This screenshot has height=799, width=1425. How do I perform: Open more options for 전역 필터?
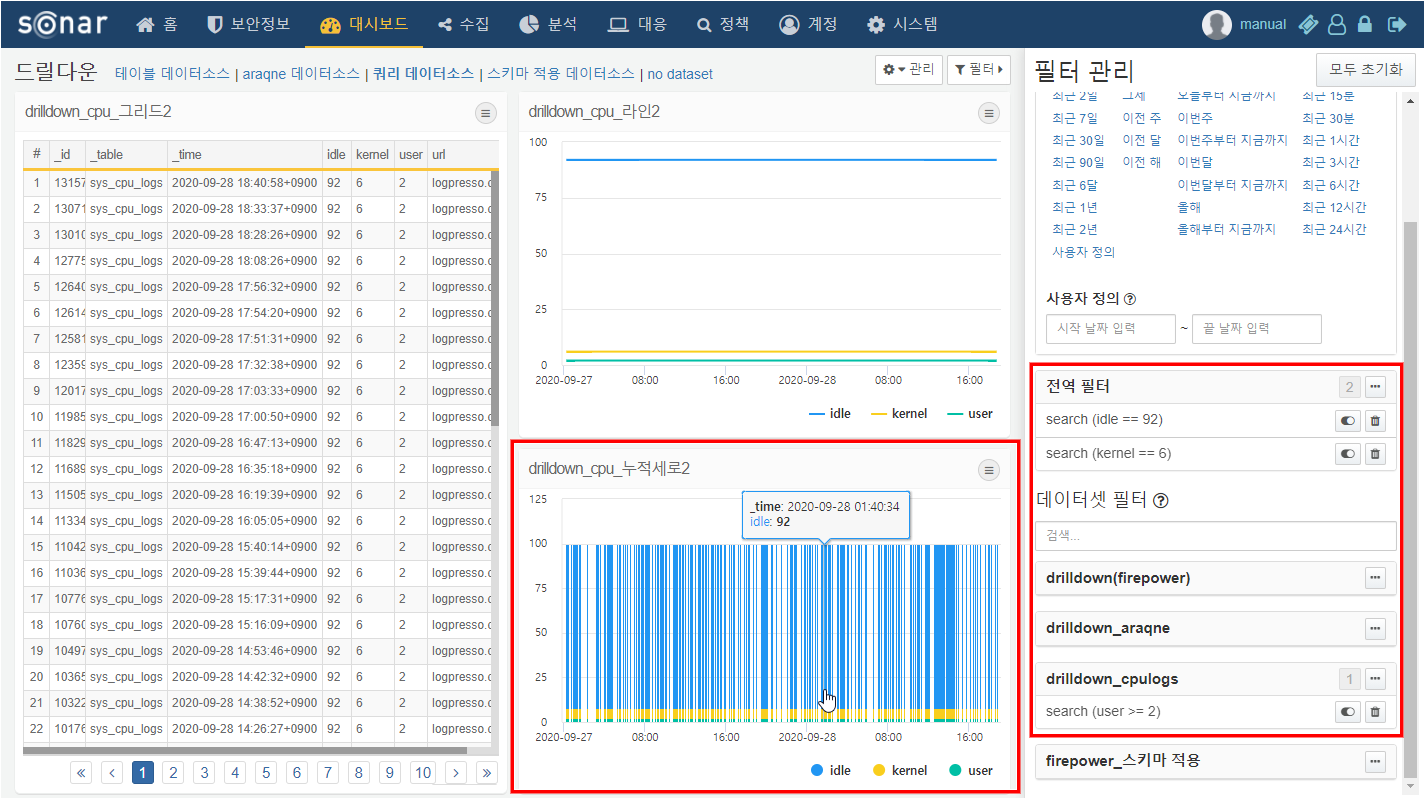(x=1375, y=387)
